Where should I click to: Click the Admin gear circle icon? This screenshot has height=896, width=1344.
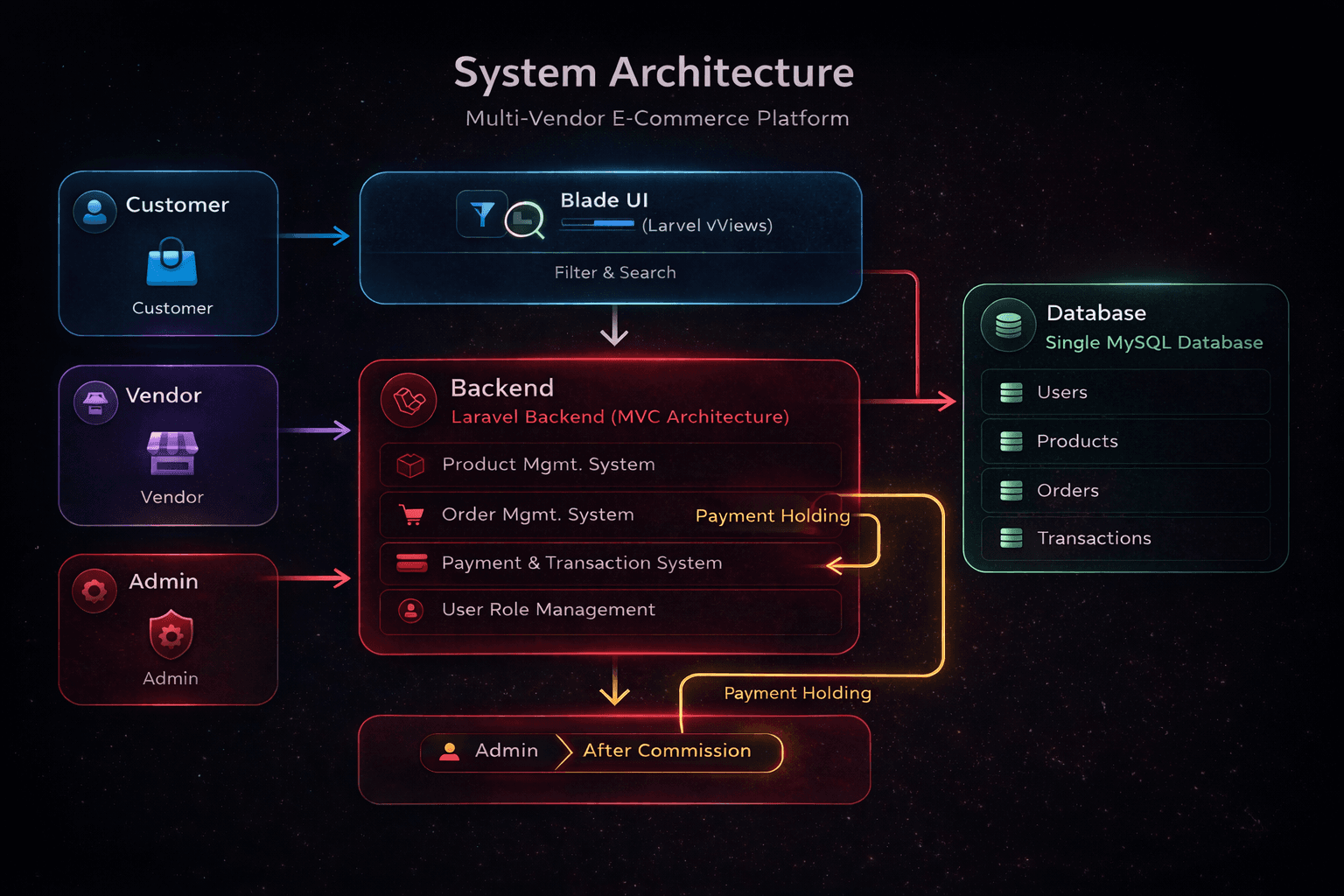(94, 591)
